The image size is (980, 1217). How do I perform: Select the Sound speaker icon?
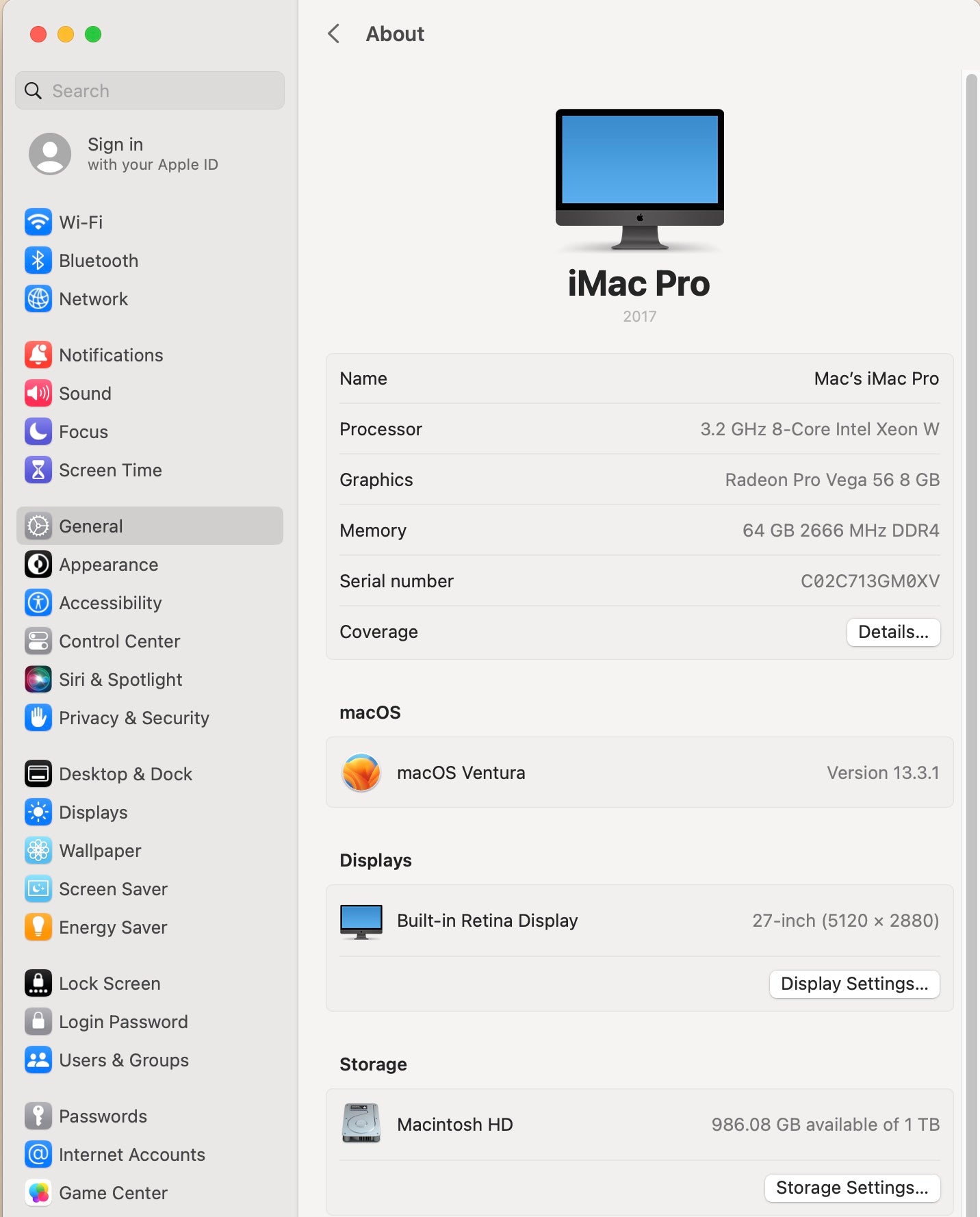click(38, 393)
